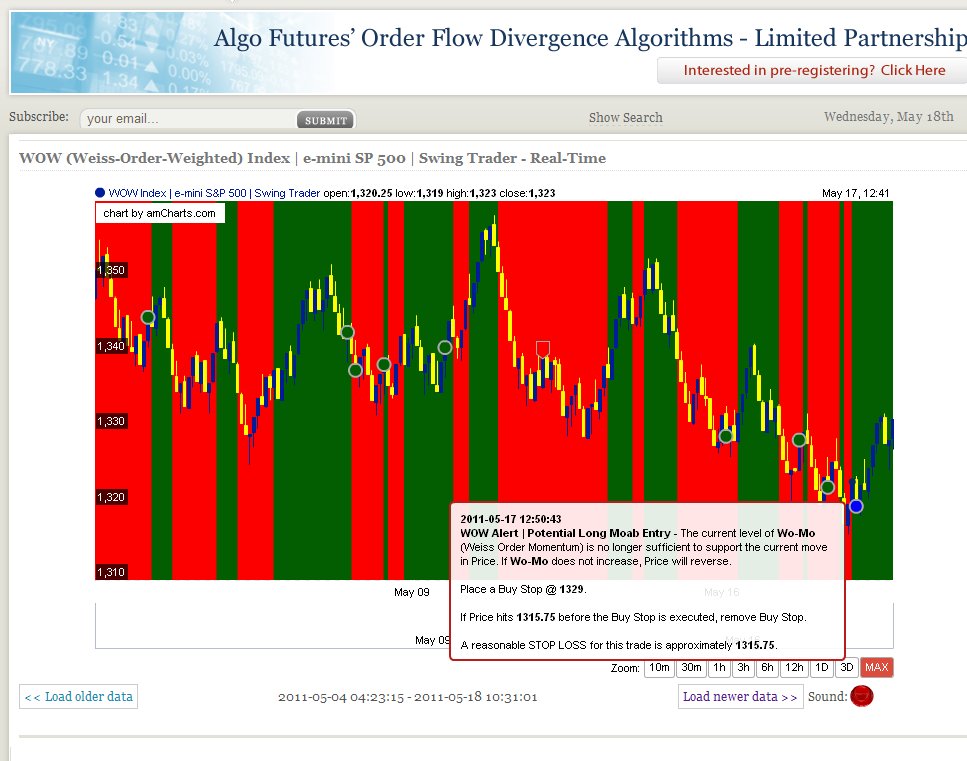Image resolution: width=967 pixels, height=761 pixels.
Task: Choose the 6h zoom period
Action: click(x=767, y=667)
